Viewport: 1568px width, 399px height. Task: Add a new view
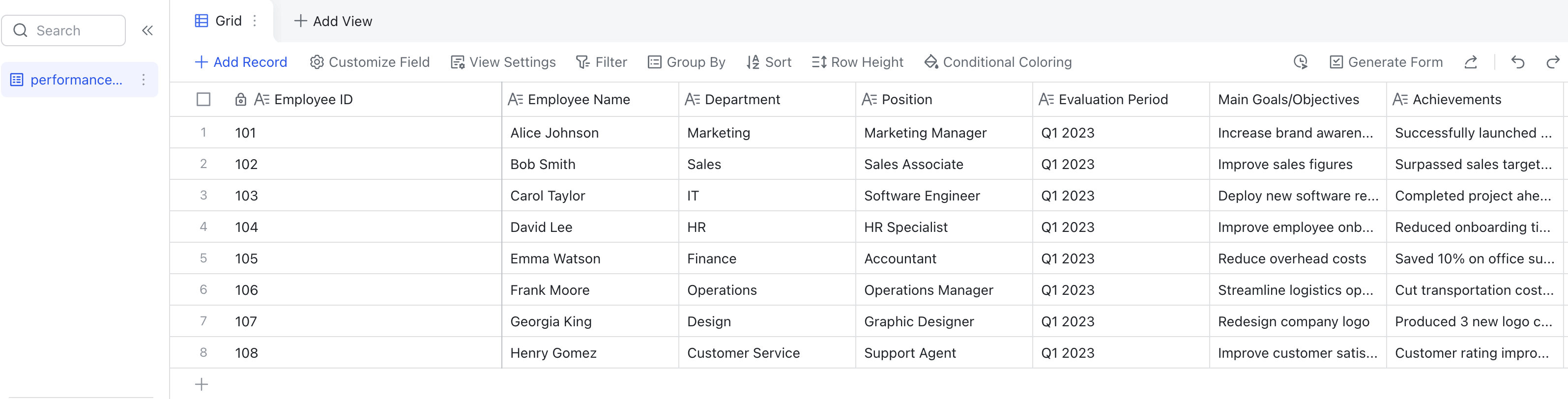[x=333, y=21]
